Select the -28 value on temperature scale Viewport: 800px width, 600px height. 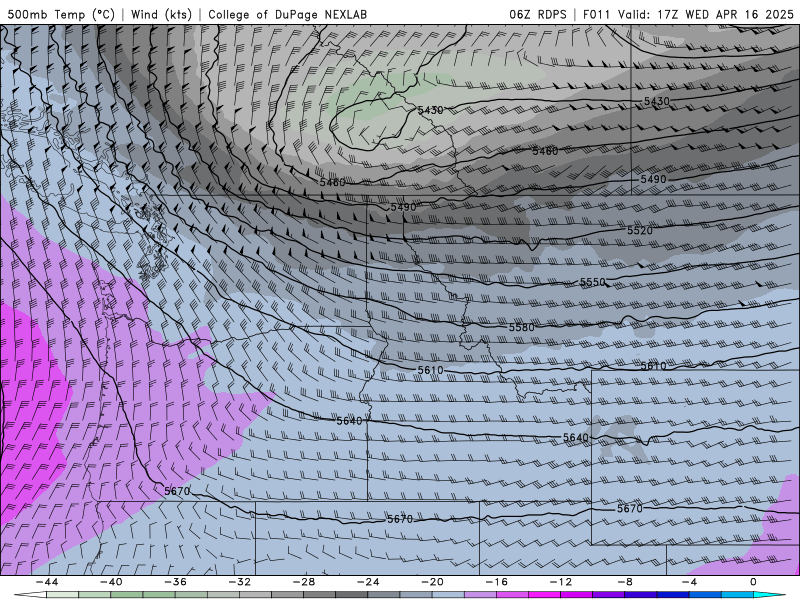coord(304,582)
